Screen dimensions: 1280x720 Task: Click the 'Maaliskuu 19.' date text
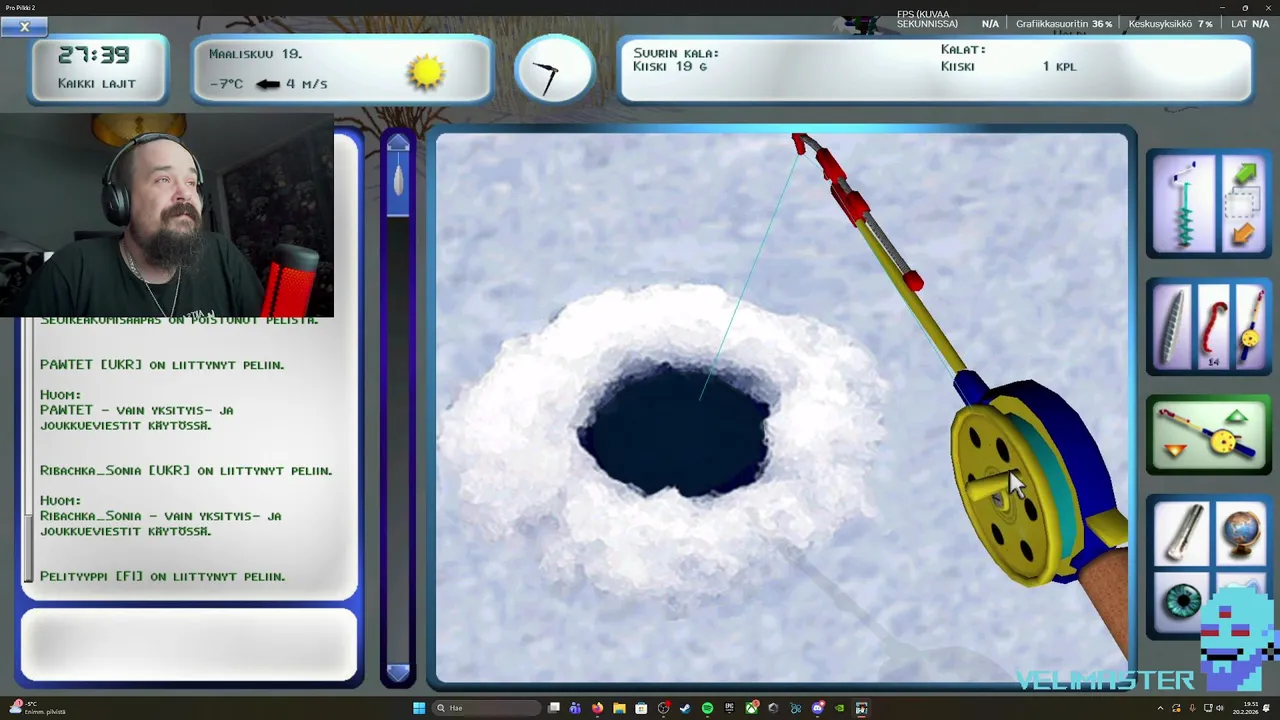(256, 54)
